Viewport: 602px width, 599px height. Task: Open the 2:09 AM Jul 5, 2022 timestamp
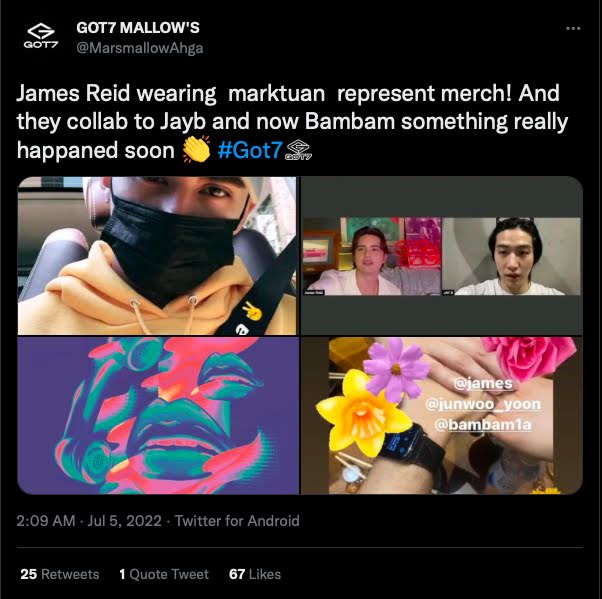tap(89, 521)
